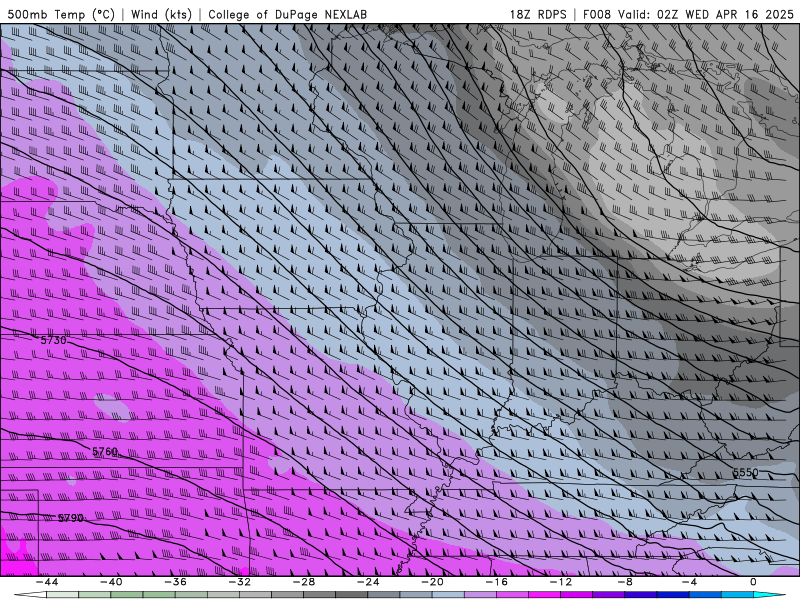Click the -40 color scale value
The image size is (800, 600).
click(111, 582)
